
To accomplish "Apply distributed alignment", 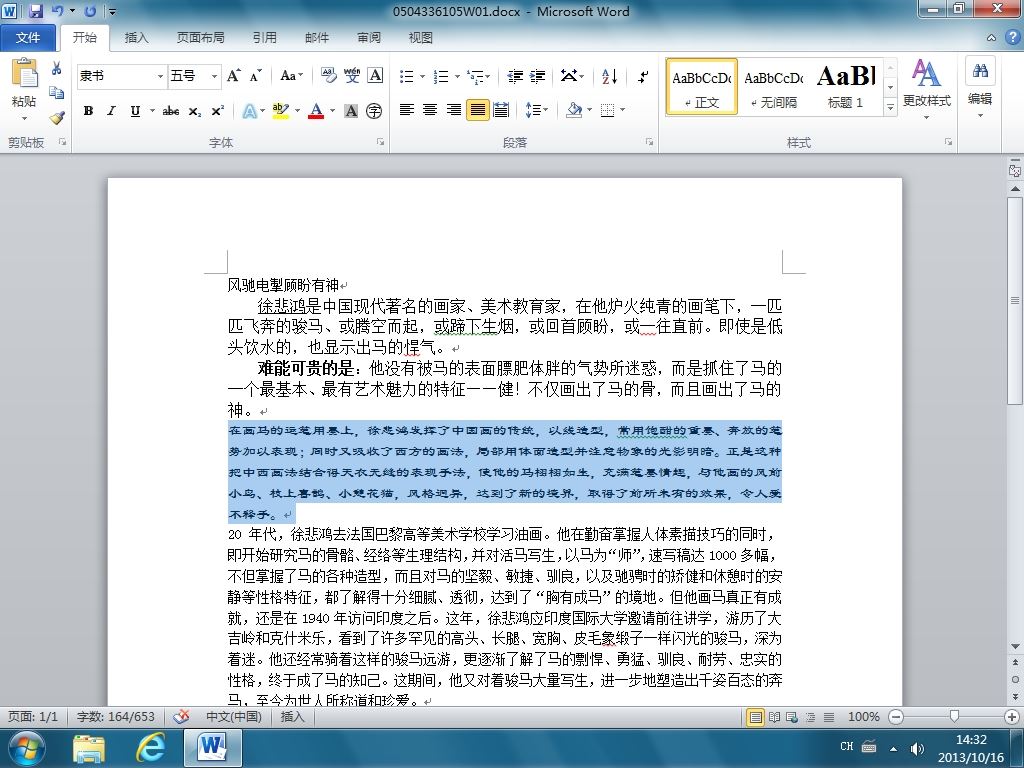I will (501, 110).
